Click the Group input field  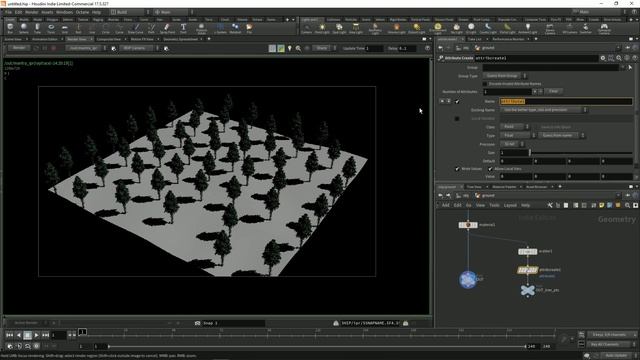click(551, 67)
